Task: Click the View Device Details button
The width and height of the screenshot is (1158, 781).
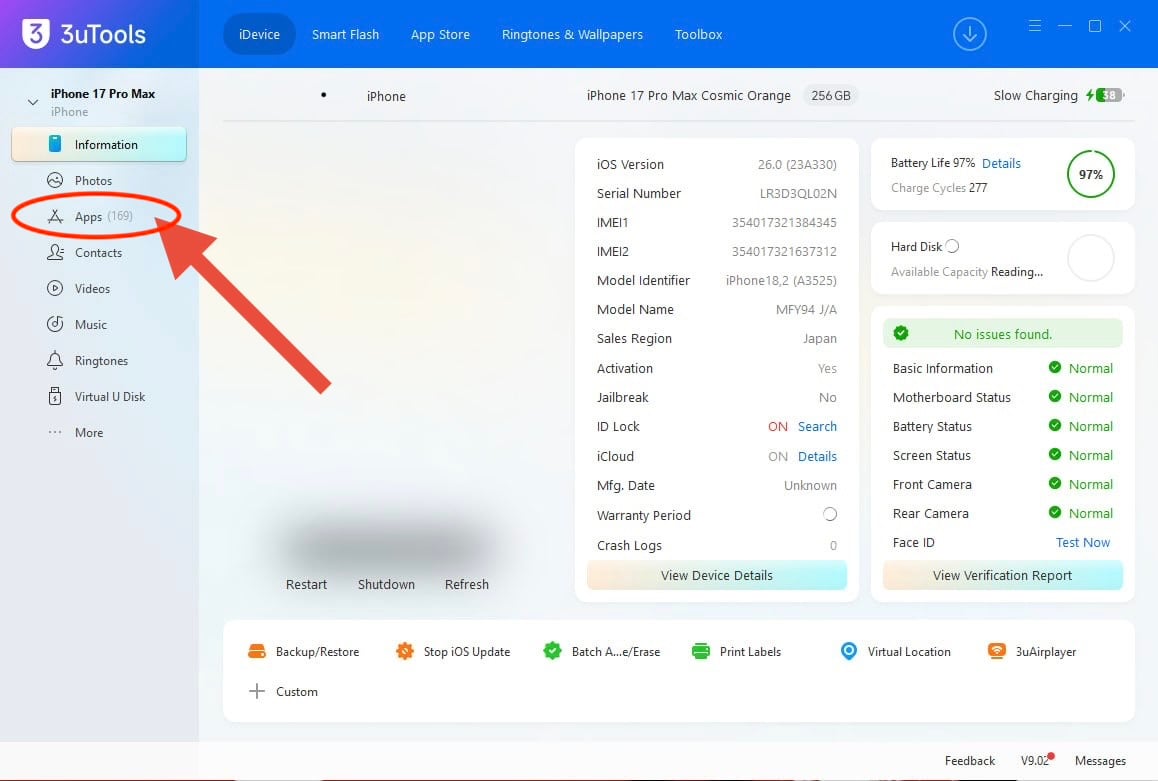Action: point(716,575)
